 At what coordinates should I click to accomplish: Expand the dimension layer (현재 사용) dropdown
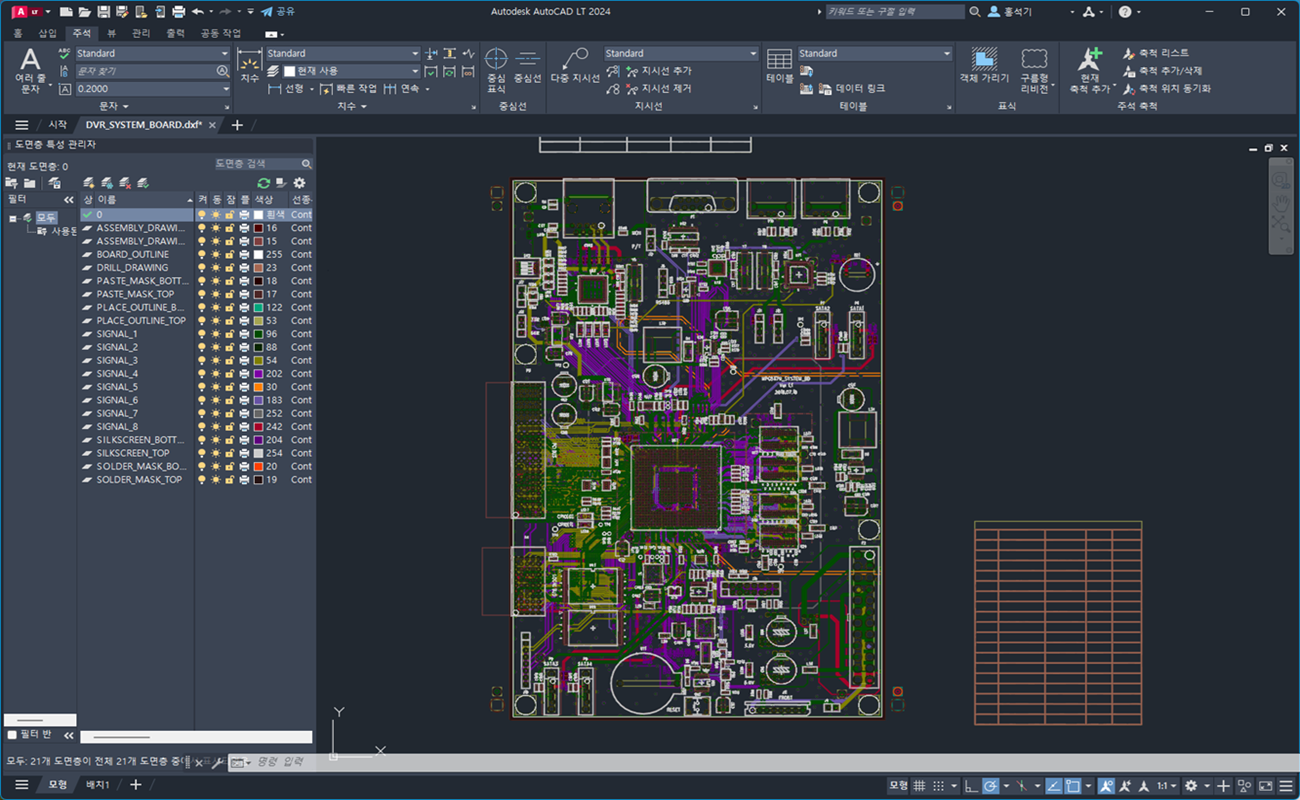[x=416, y=71]
